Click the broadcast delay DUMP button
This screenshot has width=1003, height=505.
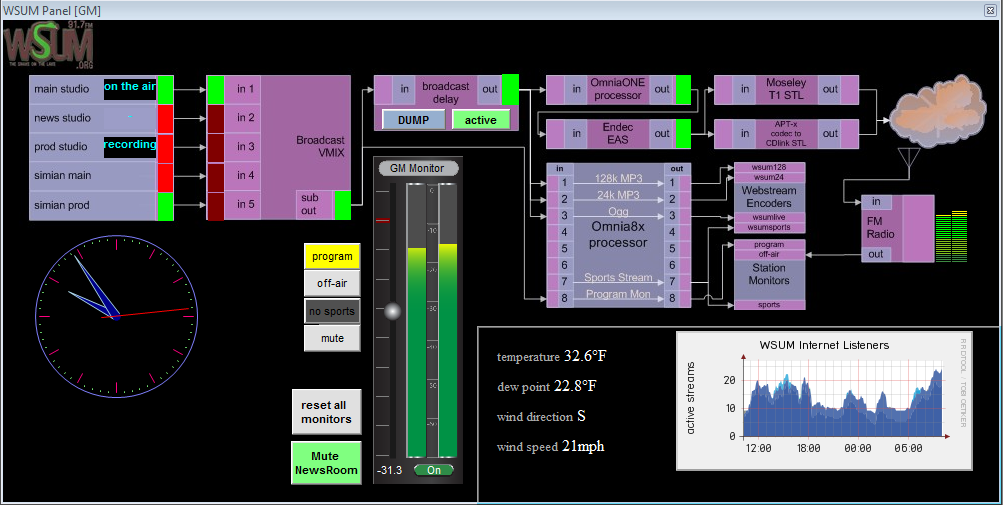tap(413, 120)
